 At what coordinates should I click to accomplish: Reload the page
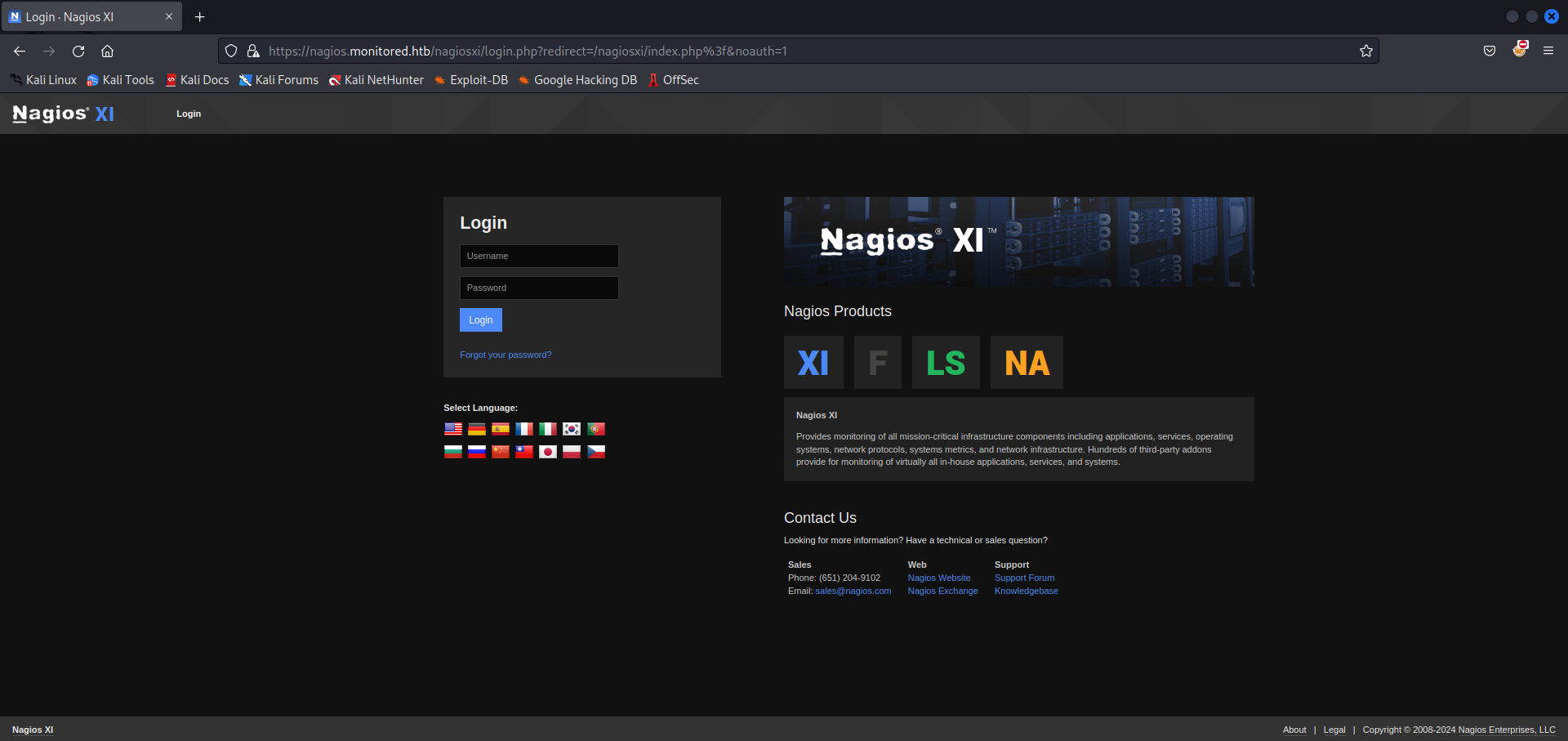pos(78,51)
